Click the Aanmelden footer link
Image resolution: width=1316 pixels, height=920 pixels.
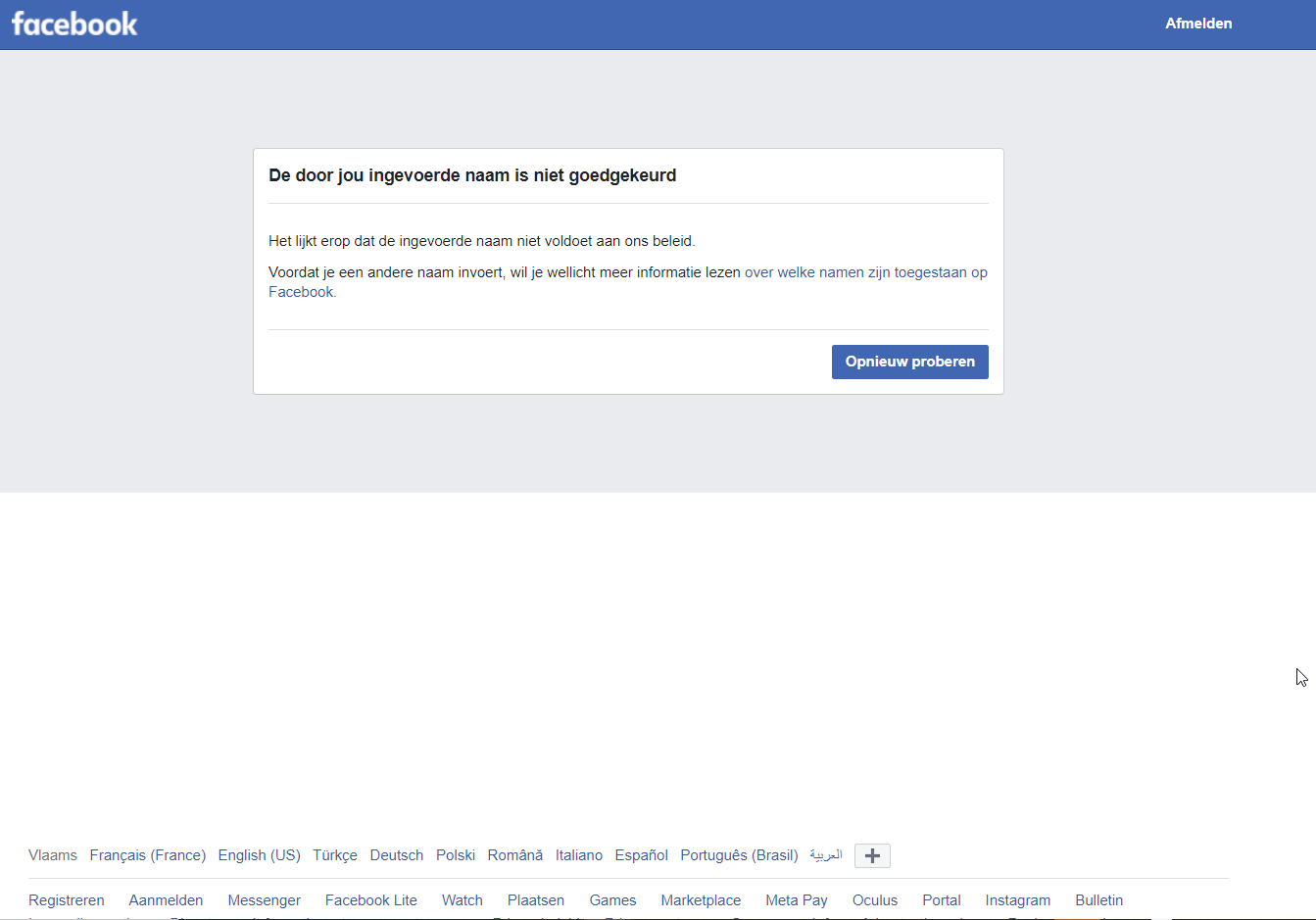point(166,900)
